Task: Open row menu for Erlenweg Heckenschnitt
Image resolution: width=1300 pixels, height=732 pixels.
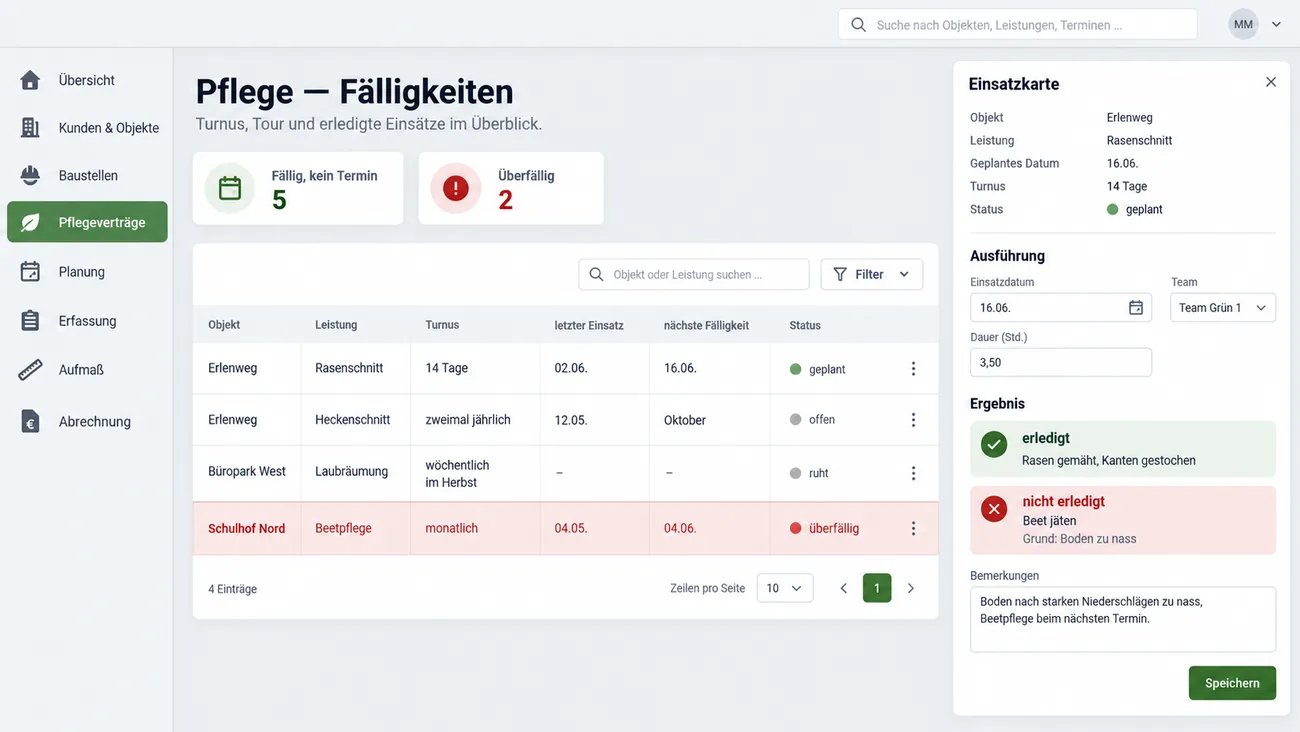Action: (913, 420)
